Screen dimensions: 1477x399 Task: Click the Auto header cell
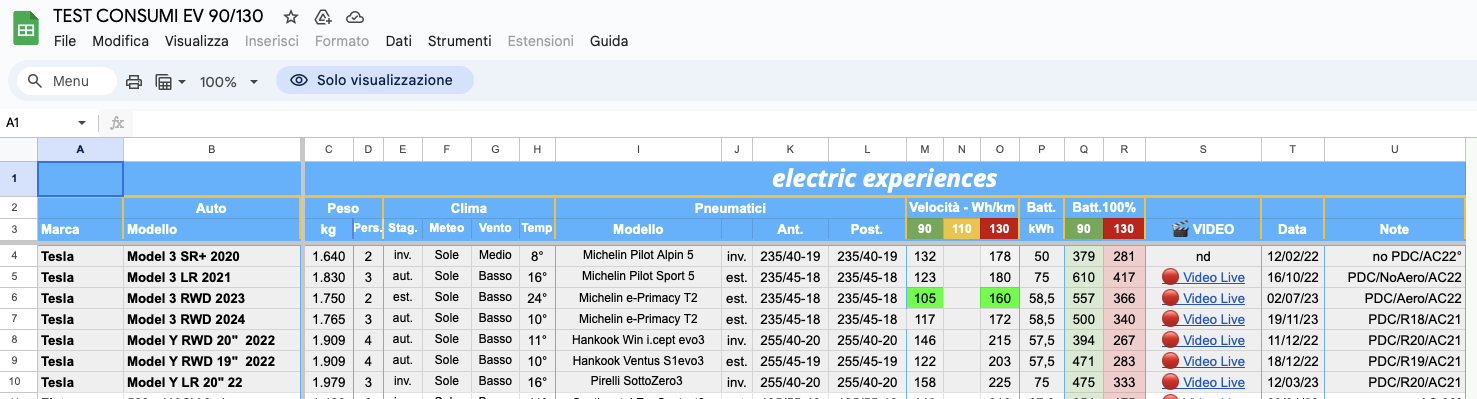click(212, 208)
